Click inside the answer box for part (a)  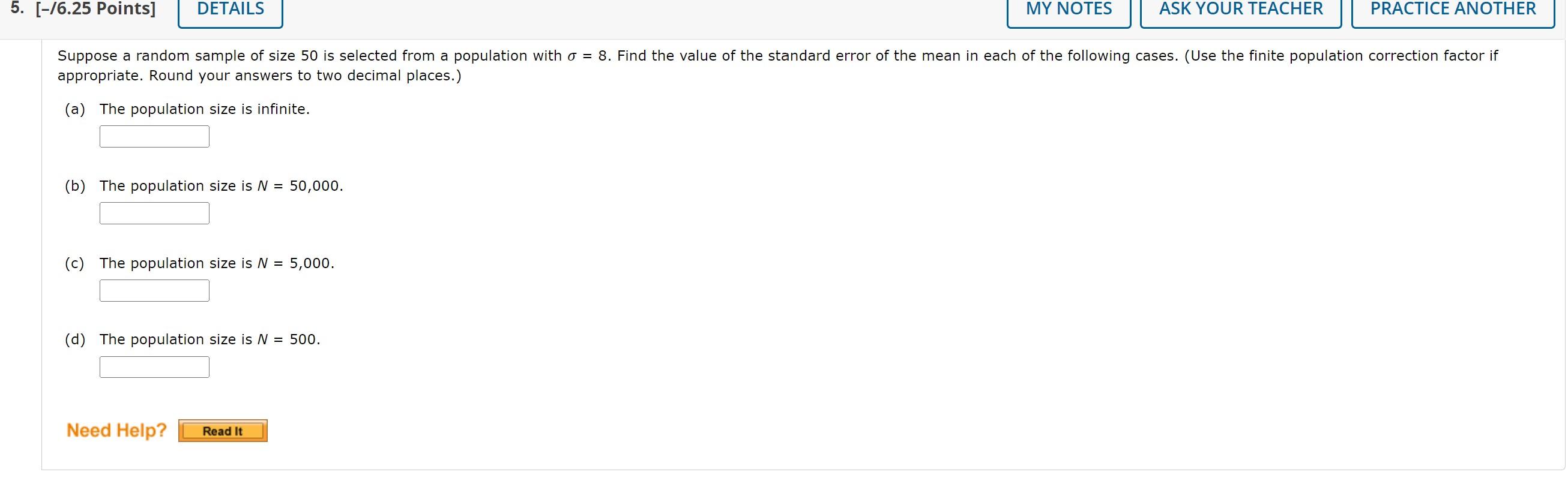pyautogui.click(x=154, y=136)
